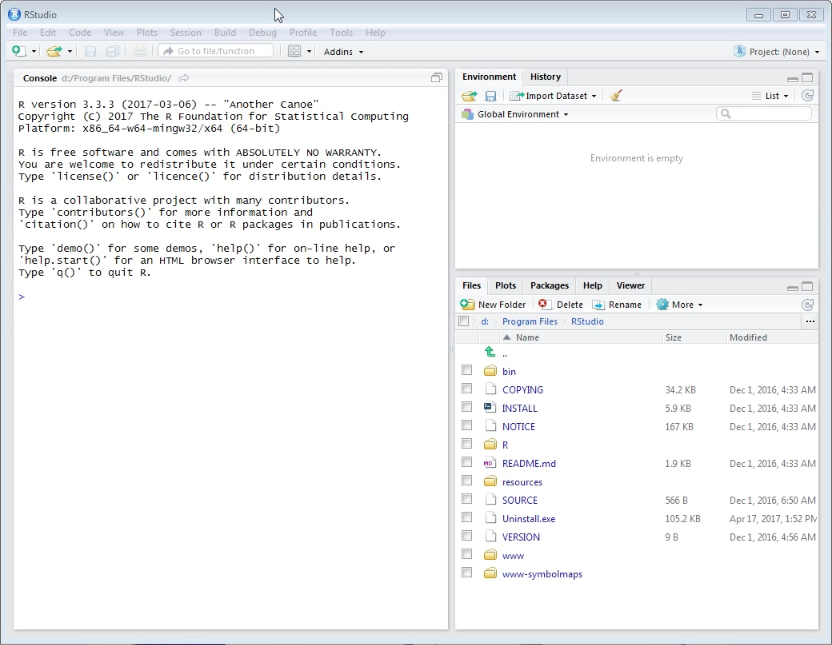Open the panes layout dropdown arrow
832x645 pixels.
pyautogui.click(x=309, y=51)
